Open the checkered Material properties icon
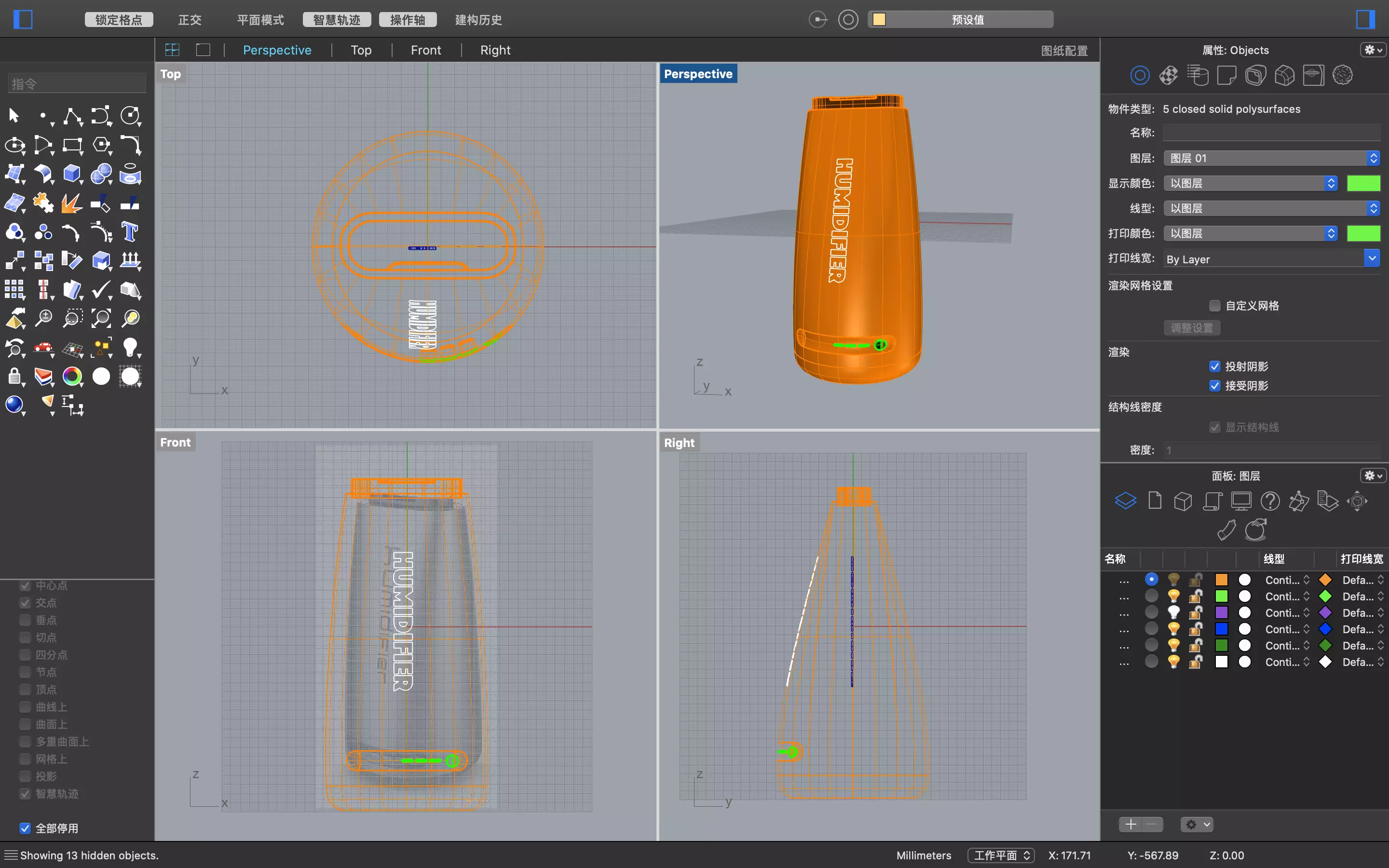1389x868 pixels. (x=1169, y=75)
